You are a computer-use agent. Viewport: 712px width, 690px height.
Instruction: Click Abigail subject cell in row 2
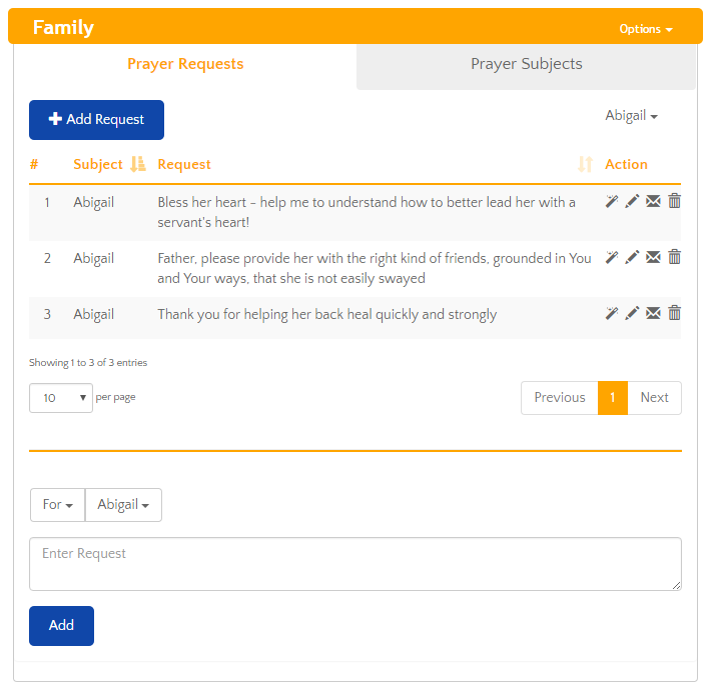pyautogui.click(x=94, y=258)
